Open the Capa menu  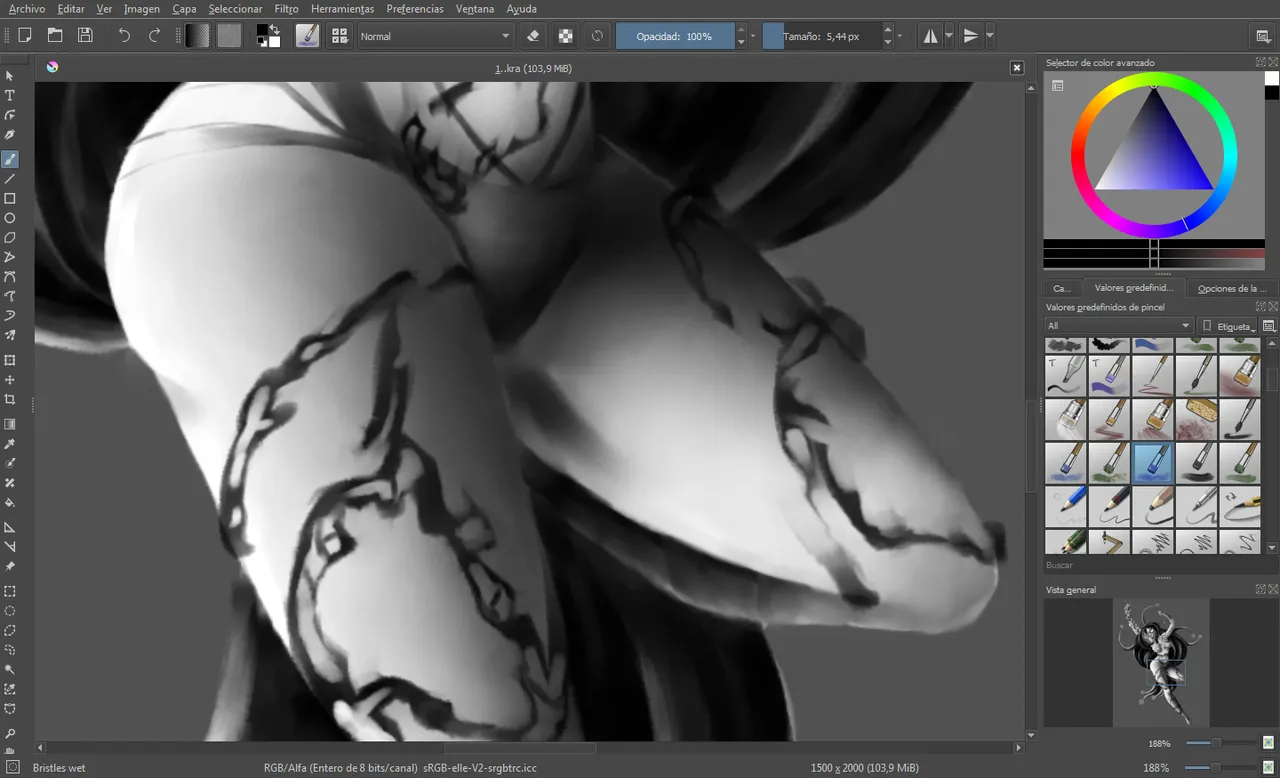point(184,8)
